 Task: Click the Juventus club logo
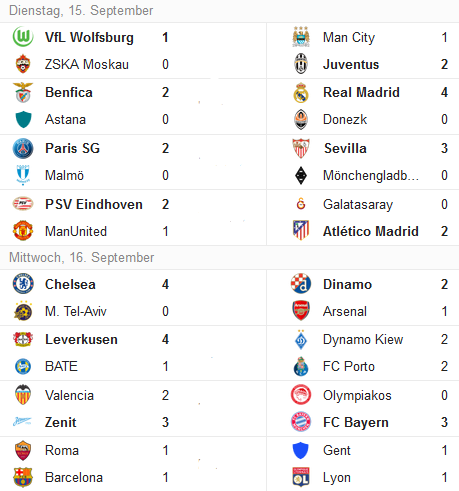tap(301, 64)
